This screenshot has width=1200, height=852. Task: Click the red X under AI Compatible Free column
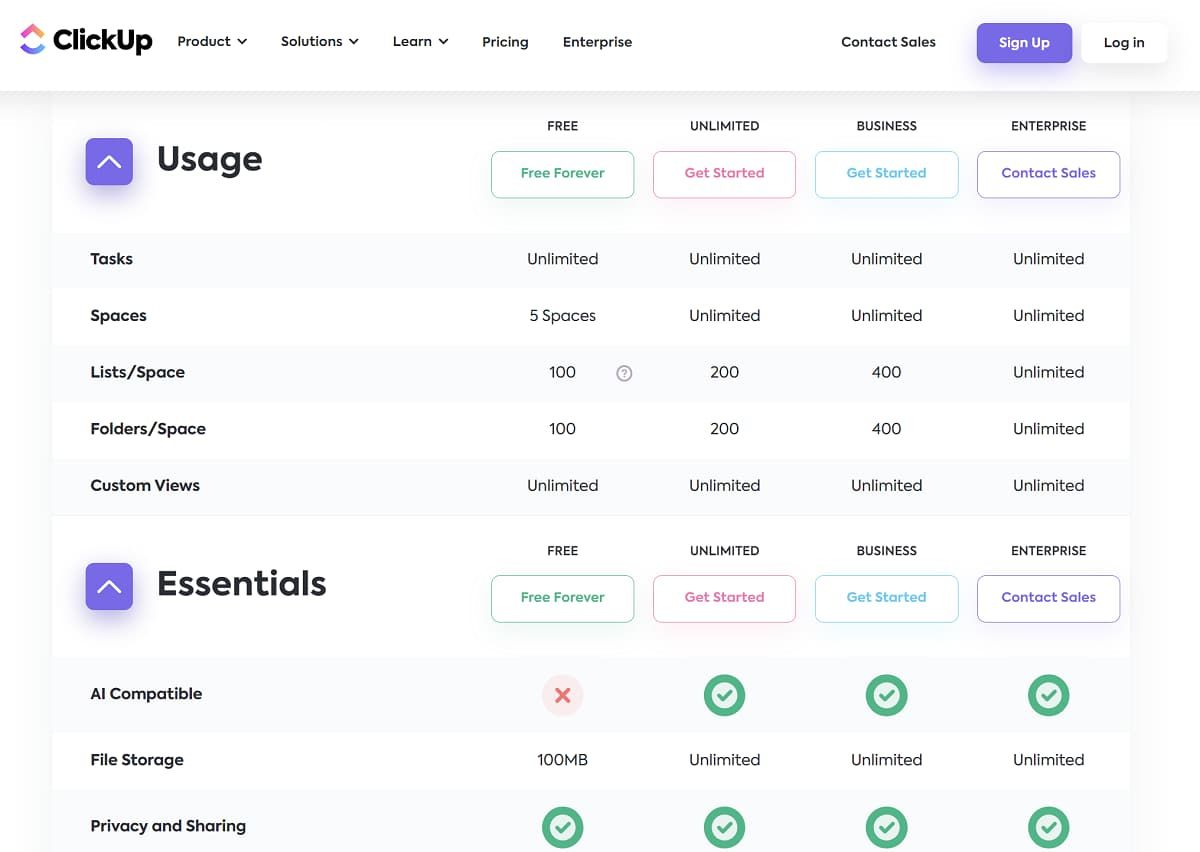click(562, 694)
